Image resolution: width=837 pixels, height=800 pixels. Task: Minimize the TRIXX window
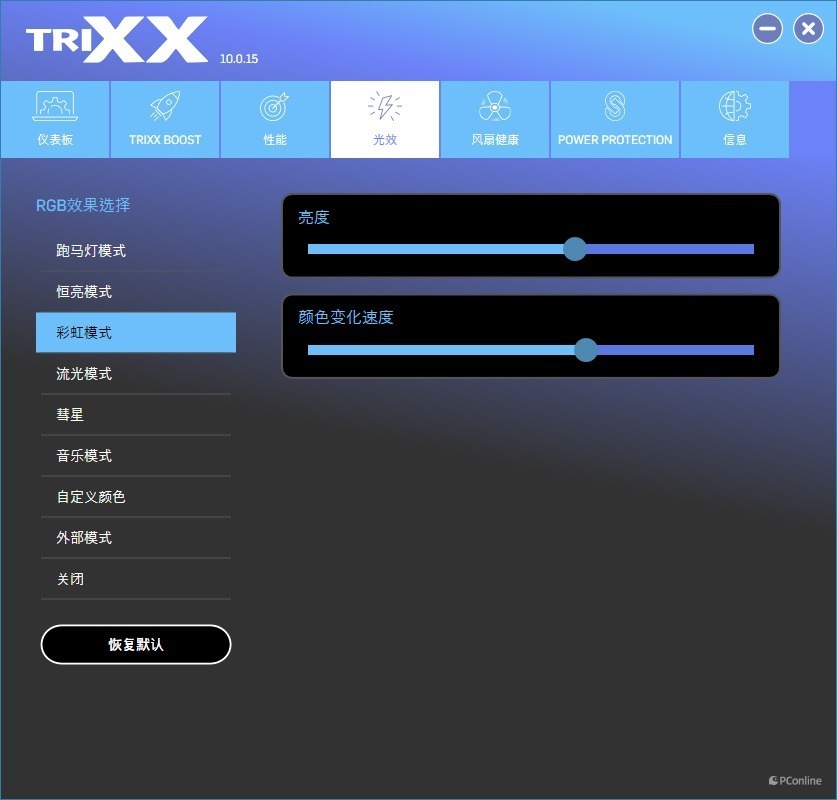[x=768, y=29]
